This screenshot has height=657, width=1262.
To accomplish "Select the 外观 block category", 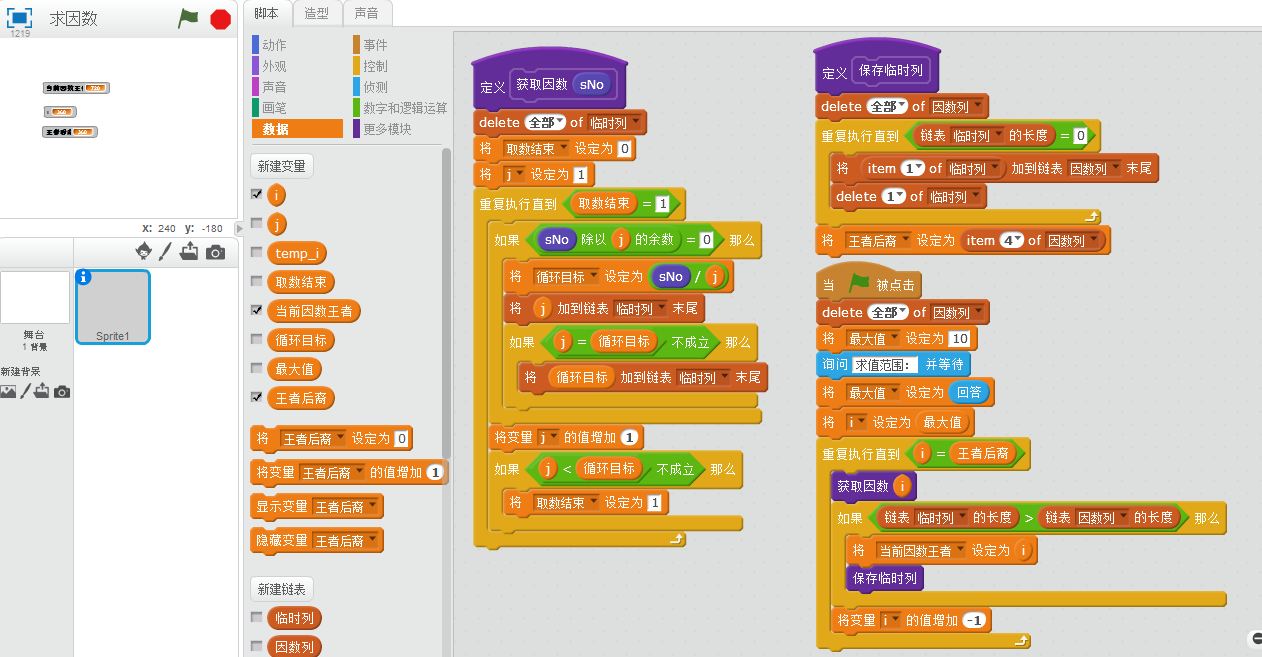I will click(296, 66).
